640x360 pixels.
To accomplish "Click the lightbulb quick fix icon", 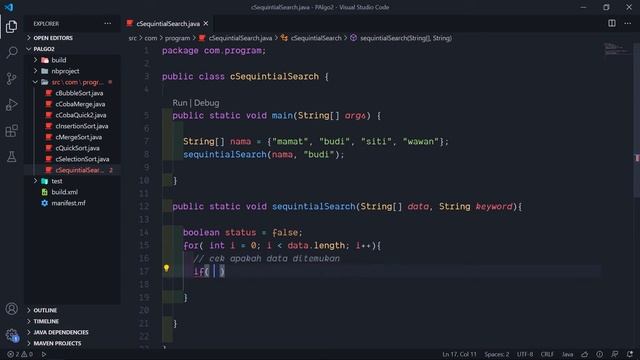I will click(166, 268).
